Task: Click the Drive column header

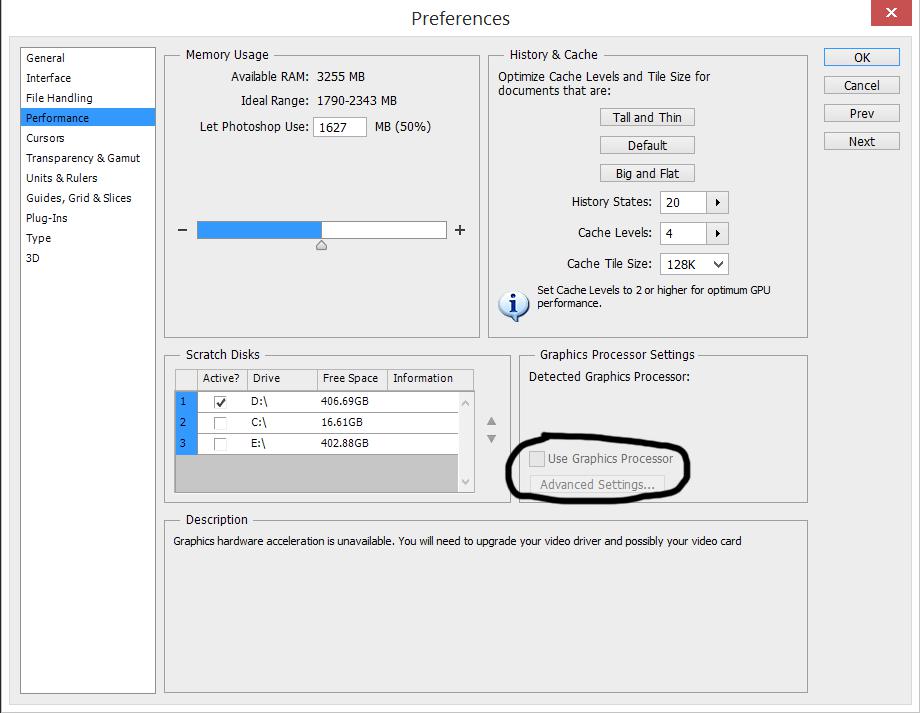Action: 282,379
